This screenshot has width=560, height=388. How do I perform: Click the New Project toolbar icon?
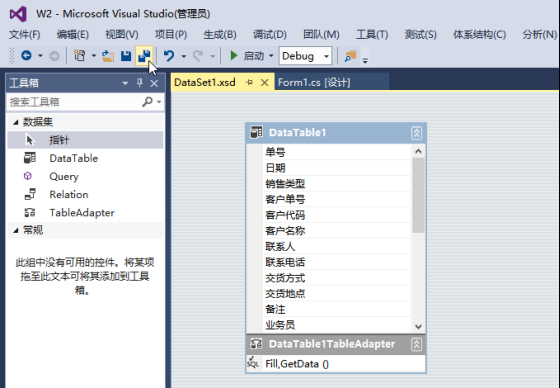coord(79,56)
